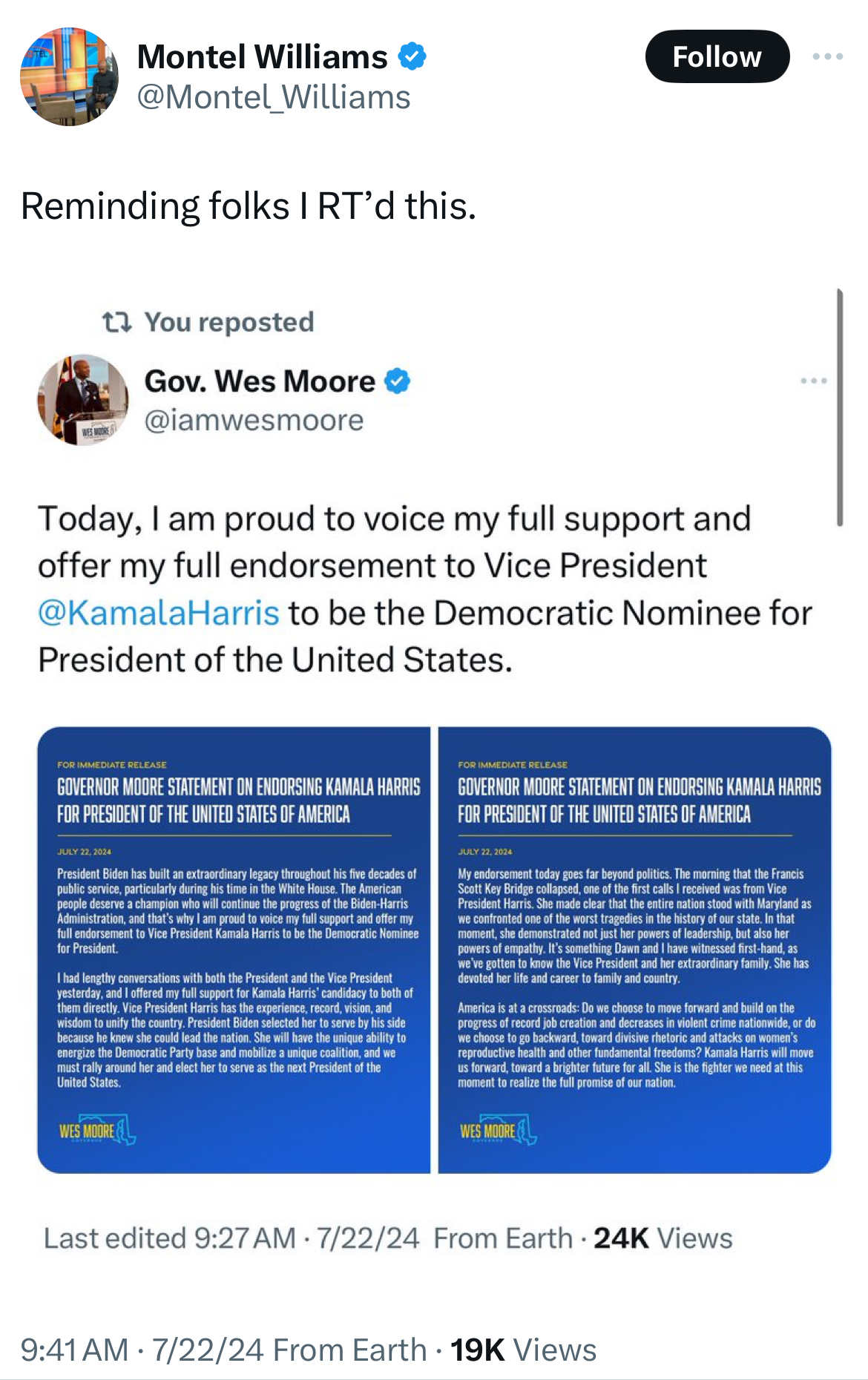Click the Wes Moore logo in right statement
Image resolution: width=868 pixels, height=1380 pixels.
pos(498,1130)
